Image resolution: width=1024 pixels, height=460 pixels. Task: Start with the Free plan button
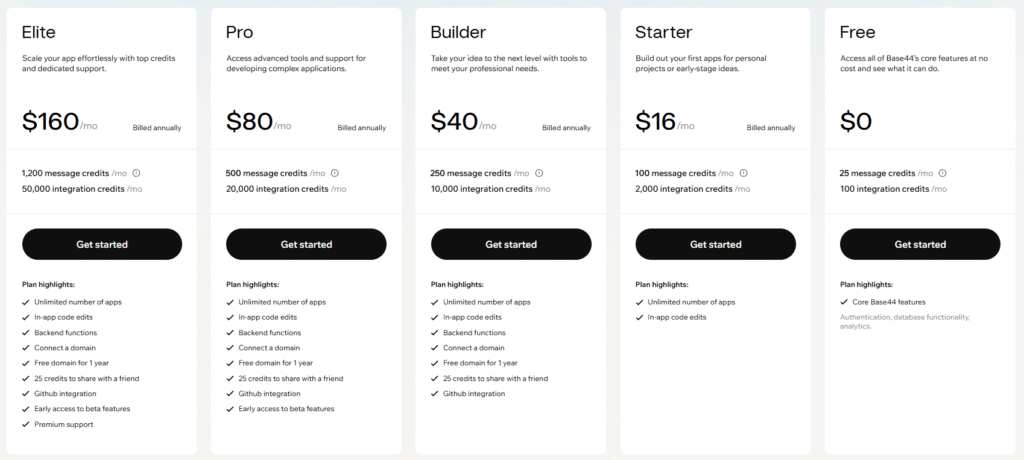(920, 244)
